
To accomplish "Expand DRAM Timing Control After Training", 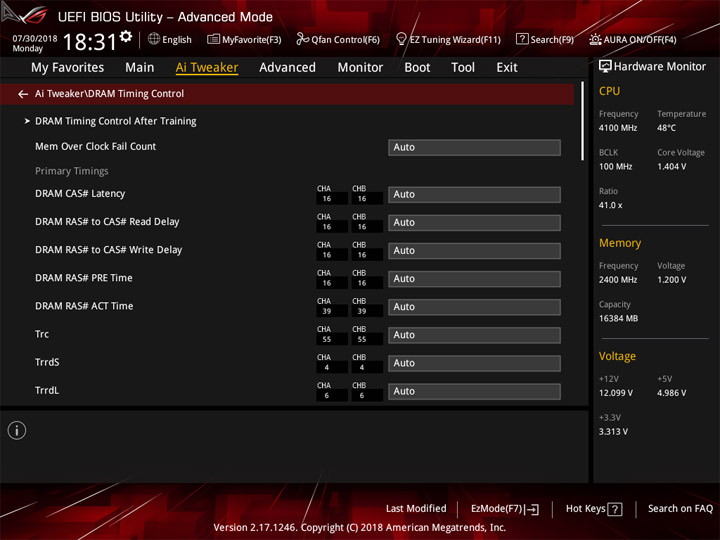I will 116,121.
